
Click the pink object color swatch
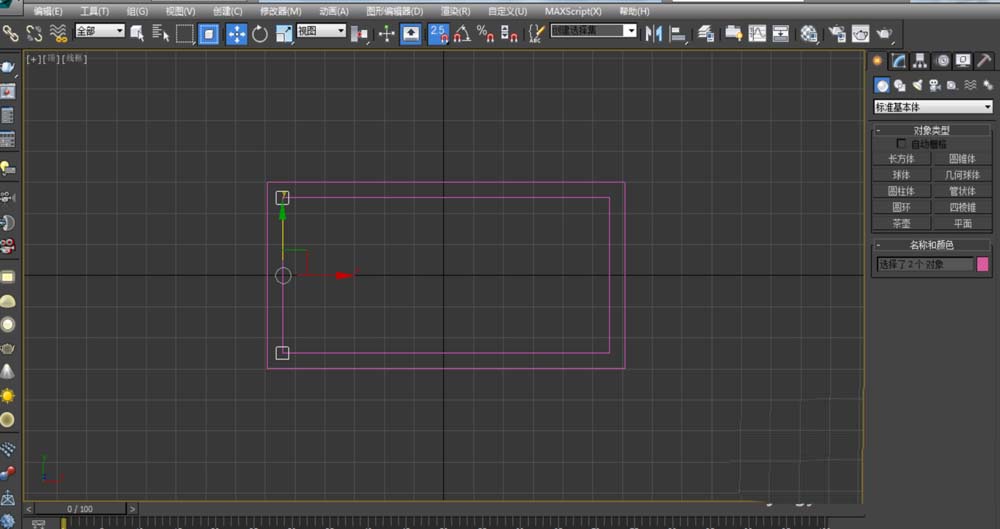(983, 264)
